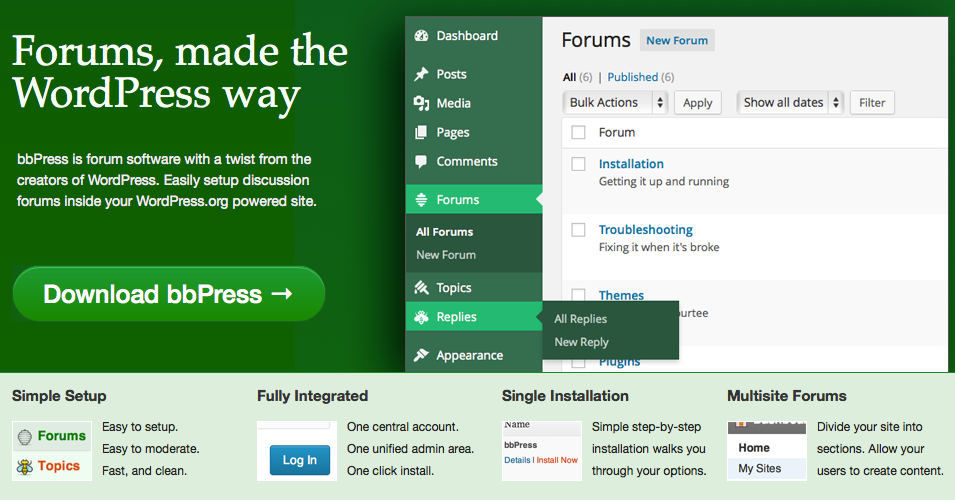Open the Show all dates dropdown
955x500 pixels.
click(790, 102)
